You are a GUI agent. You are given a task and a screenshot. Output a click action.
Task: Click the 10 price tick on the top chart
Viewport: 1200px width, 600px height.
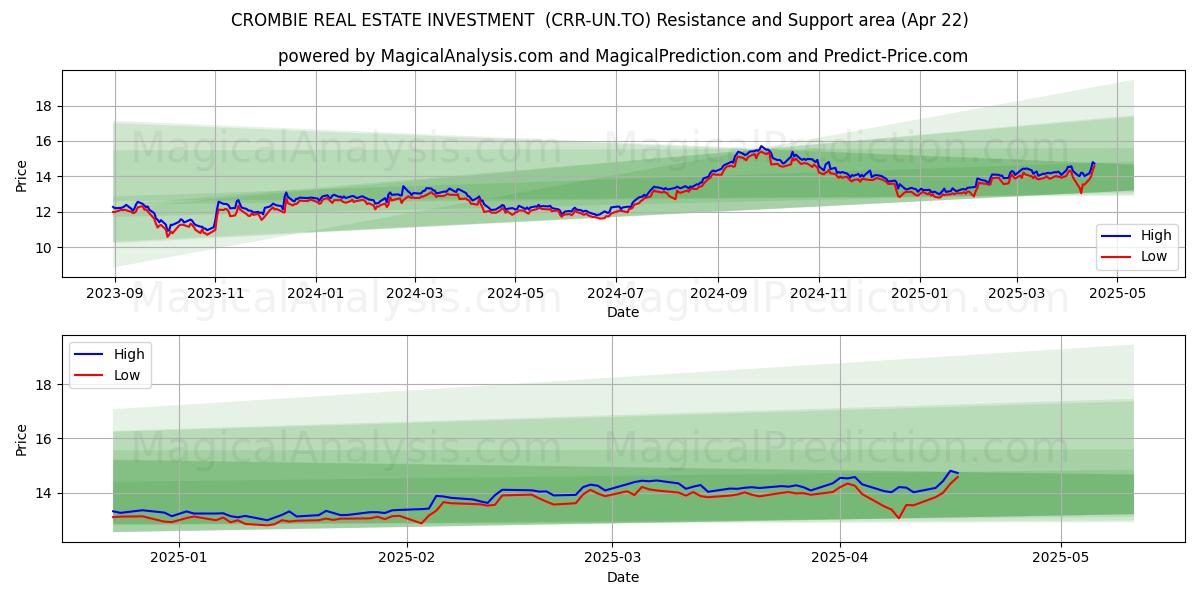click(46, 248)
